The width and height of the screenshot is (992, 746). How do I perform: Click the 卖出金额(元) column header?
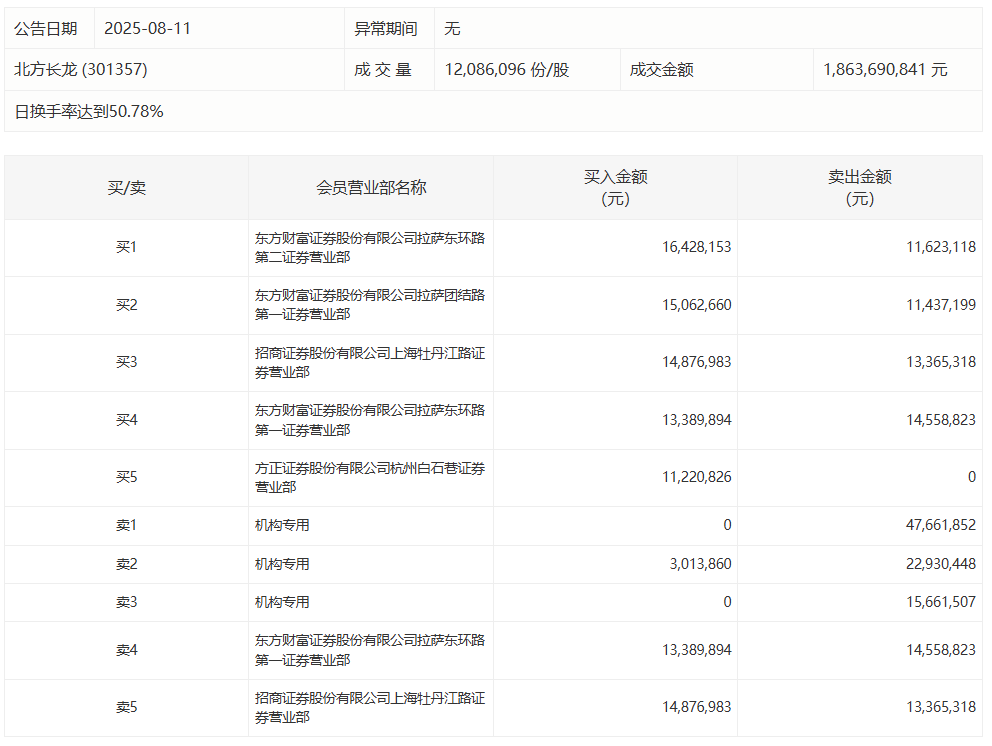tap(860, 188)
